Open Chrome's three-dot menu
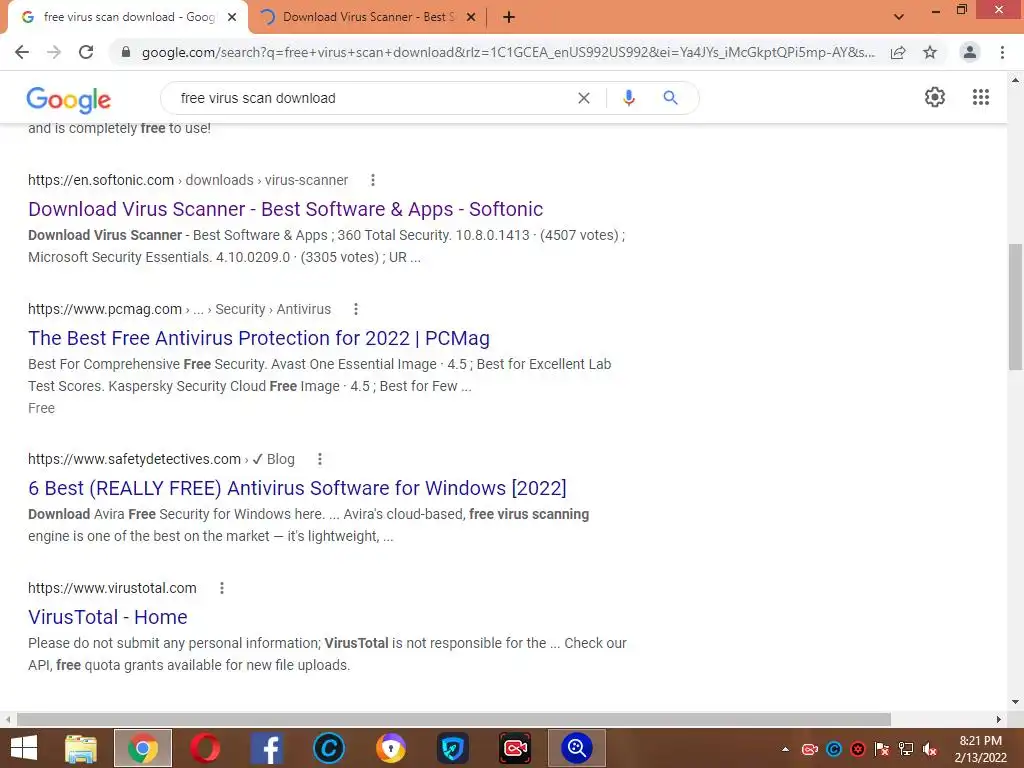This screenshot has width=1024, height=768. (1002, 52)
